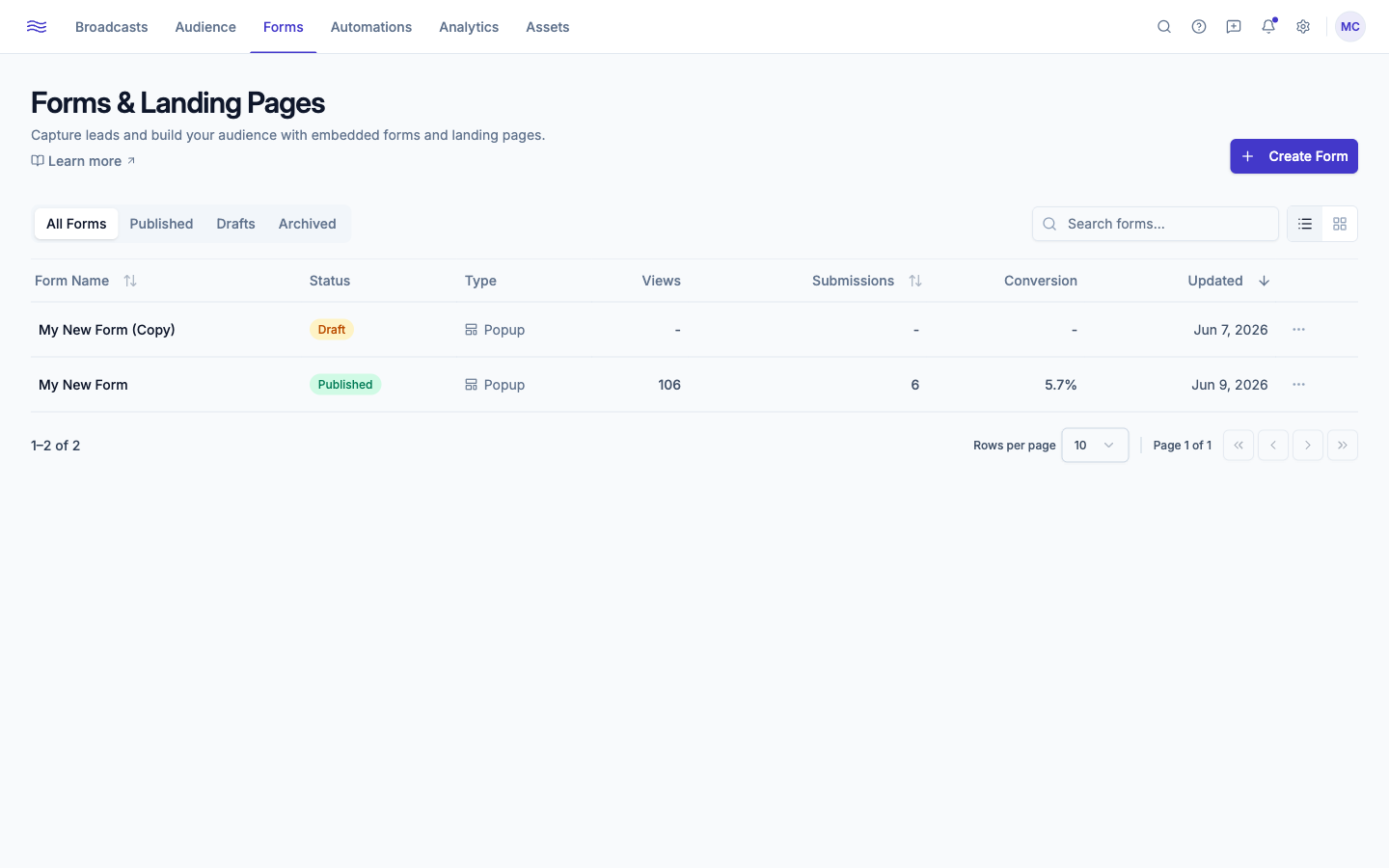This screenshot has width=1389, height=868.
Task: Sort by Form Name column arrows
Action: coord(130,281)
